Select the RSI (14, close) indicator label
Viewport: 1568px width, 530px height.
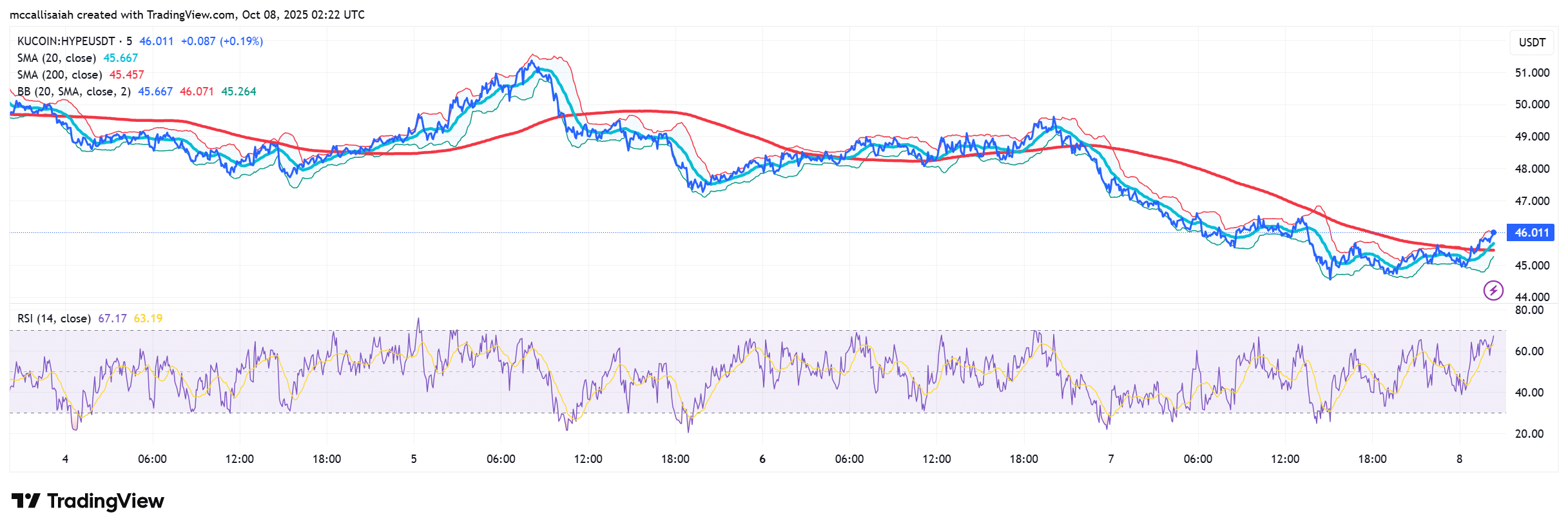pos(54,319)
